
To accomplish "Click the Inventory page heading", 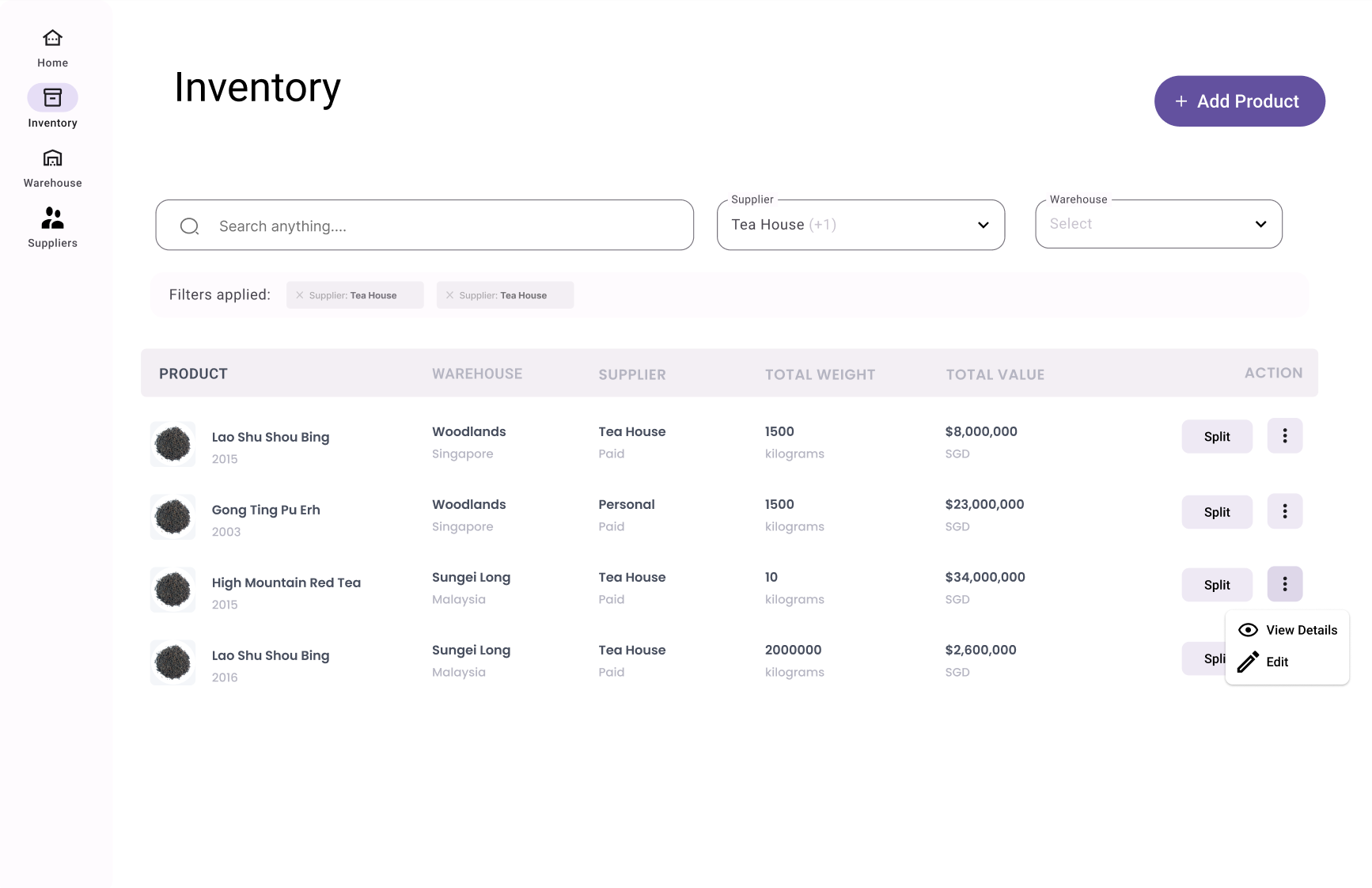I will (257, 87).
